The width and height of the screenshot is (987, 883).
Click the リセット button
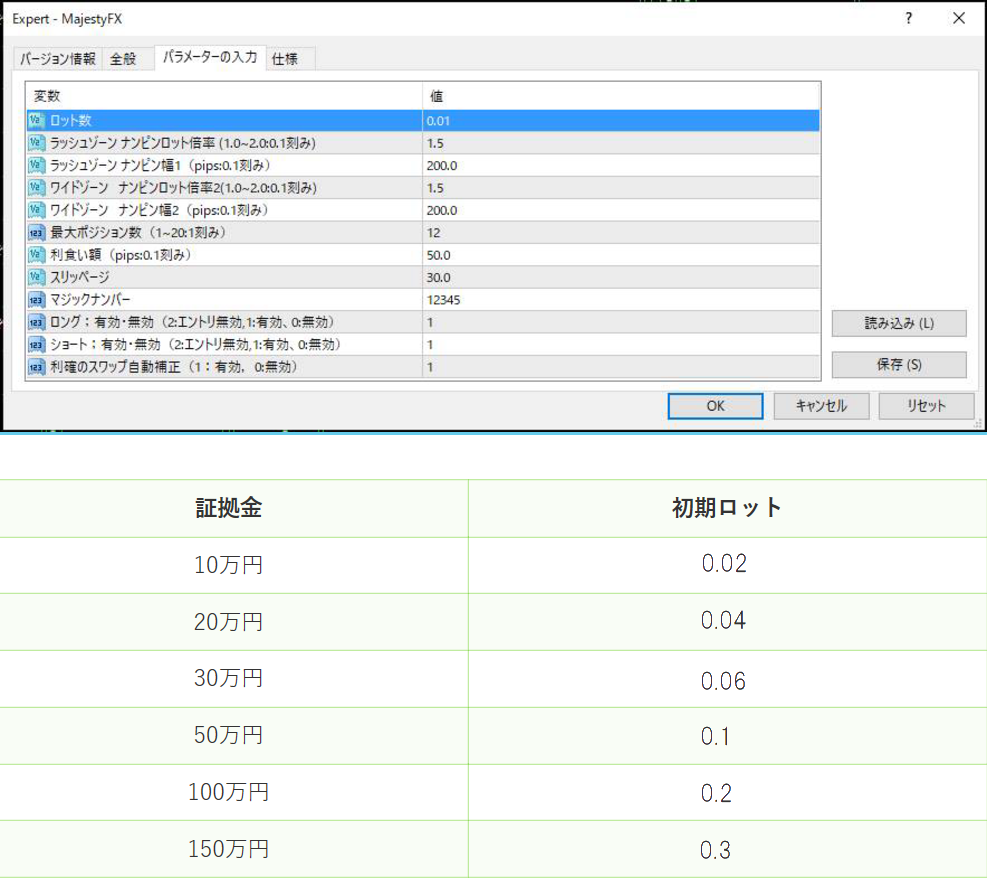926,406
